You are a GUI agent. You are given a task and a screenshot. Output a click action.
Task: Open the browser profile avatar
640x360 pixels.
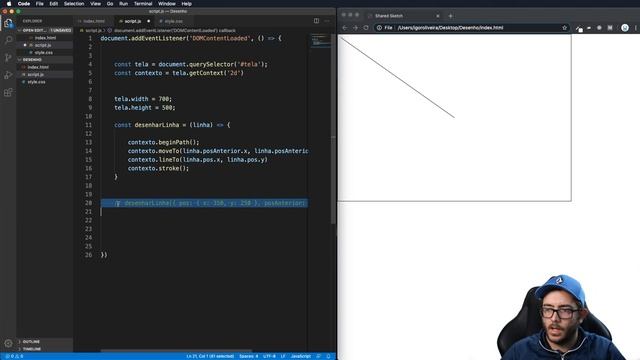625,28
